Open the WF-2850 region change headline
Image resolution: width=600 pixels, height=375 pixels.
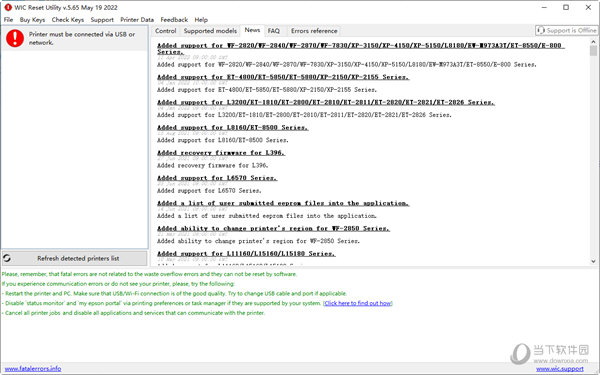(x=273, y=228)
